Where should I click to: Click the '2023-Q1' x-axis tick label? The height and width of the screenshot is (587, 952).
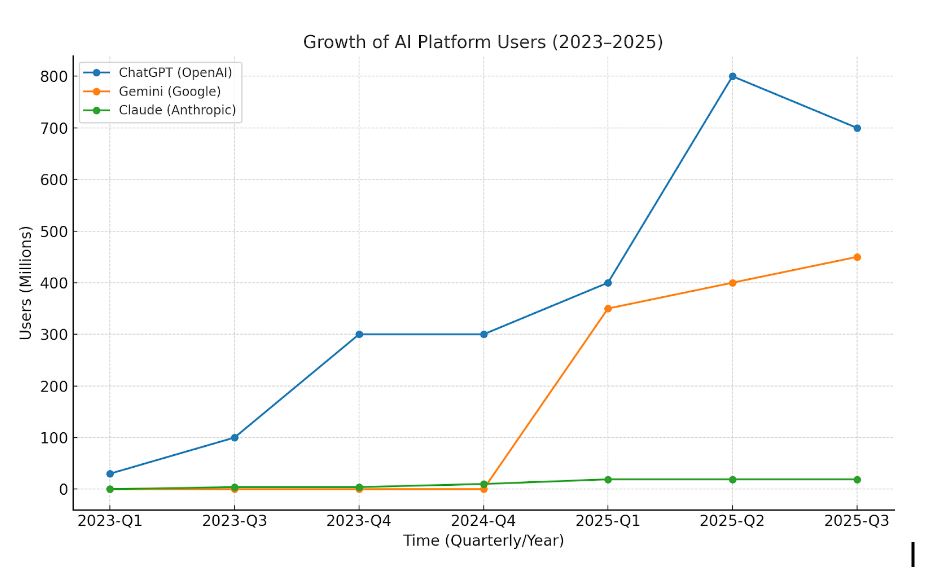coord(110,521)
